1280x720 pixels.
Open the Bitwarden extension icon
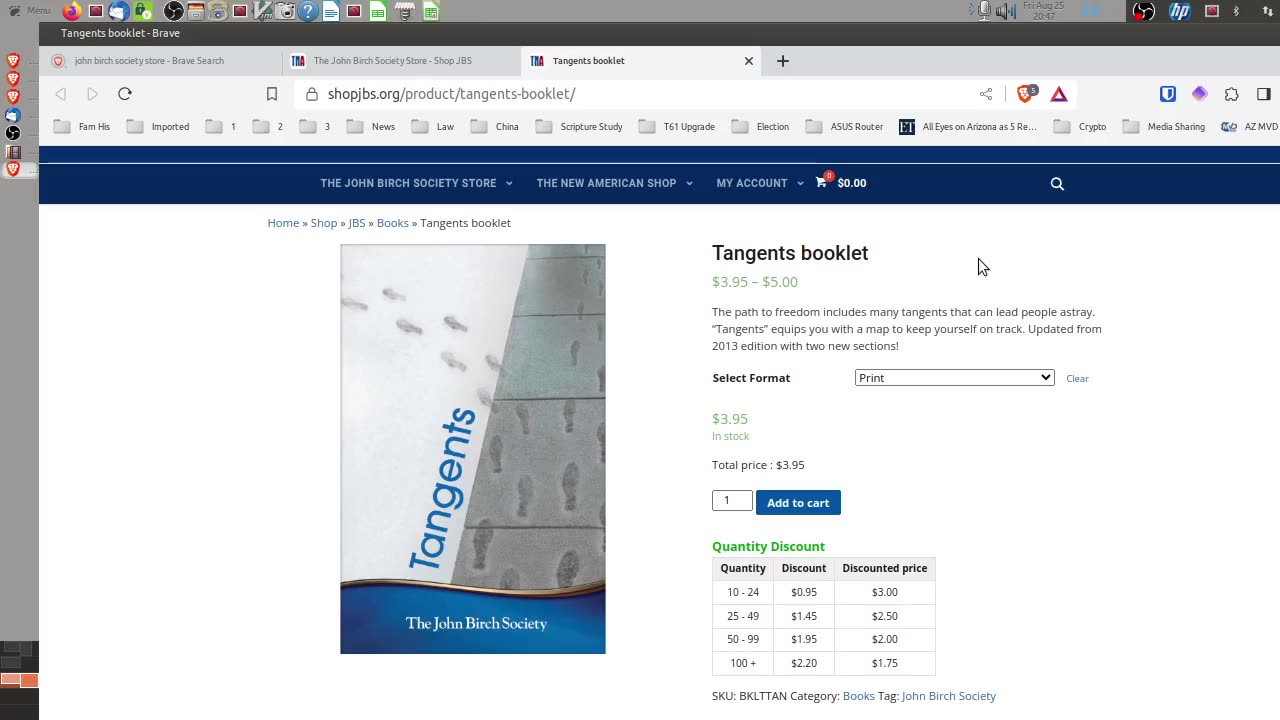(x=1168, y=94)
